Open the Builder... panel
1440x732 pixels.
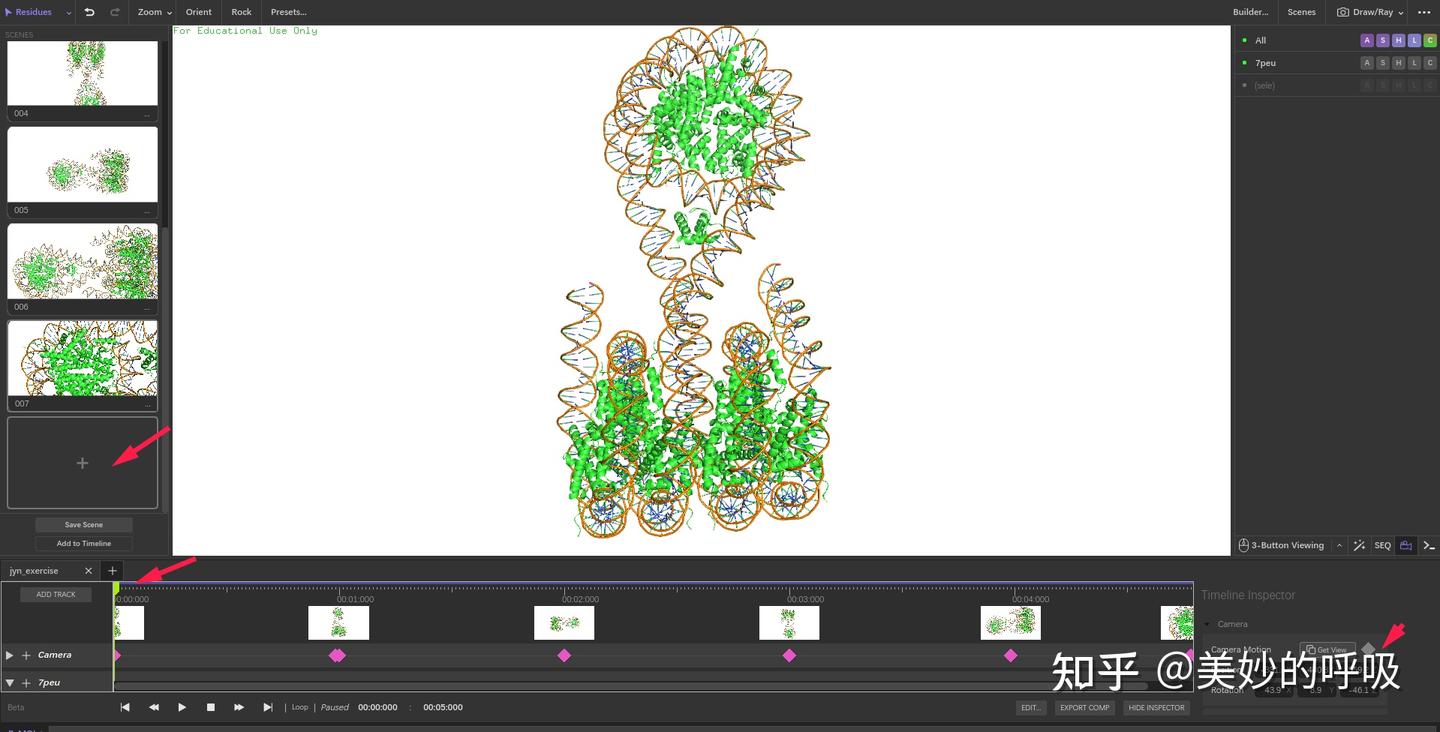point(1250,12)
